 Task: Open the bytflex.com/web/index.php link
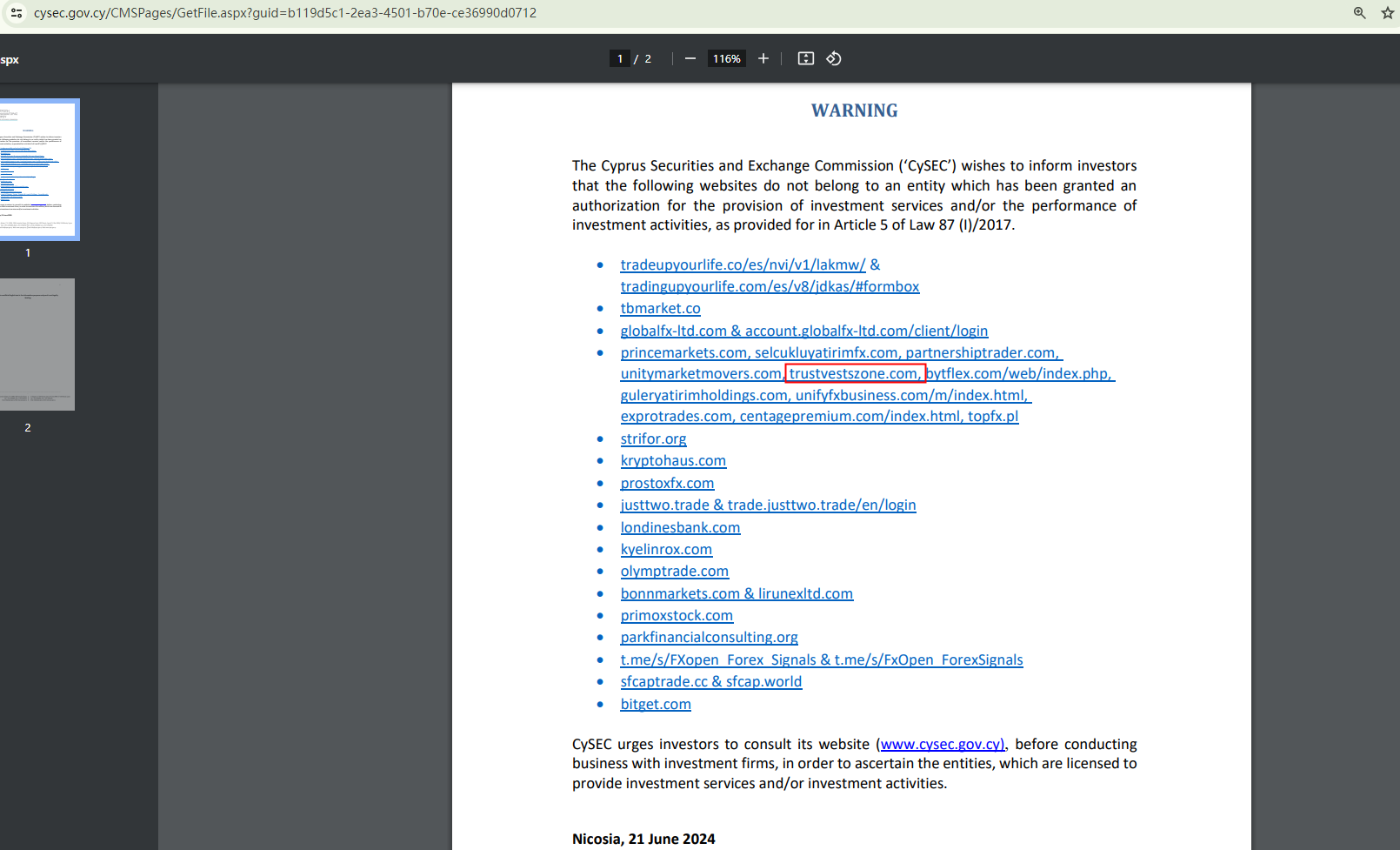(1020, 373)
